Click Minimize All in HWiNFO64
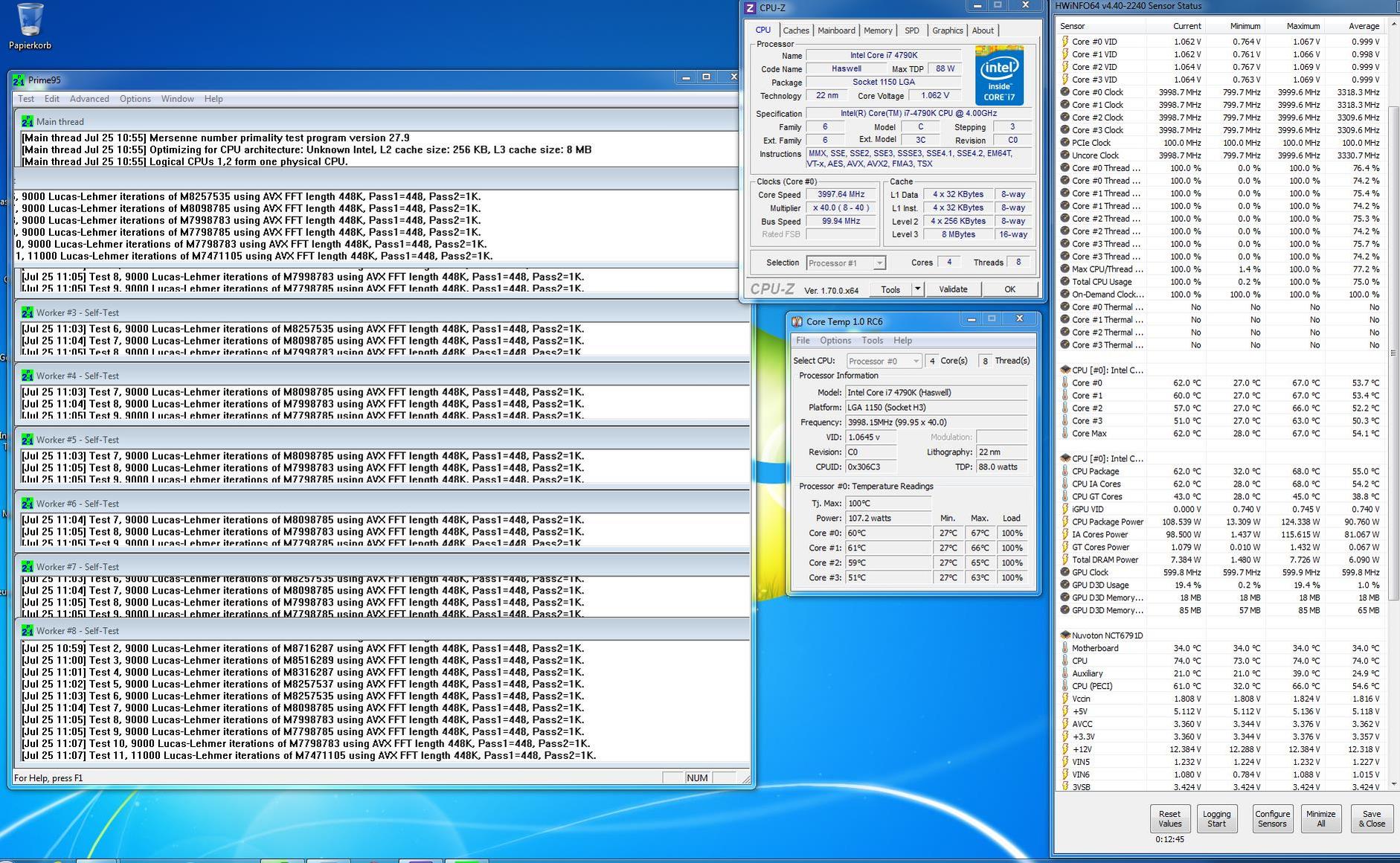 click(1320, 818)
